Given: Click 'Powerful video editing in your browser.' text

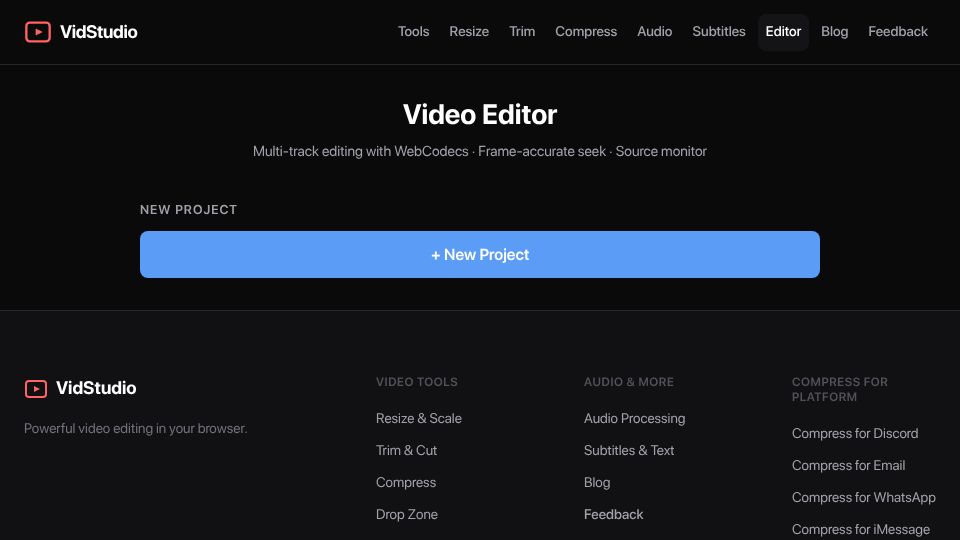Looking at the screenshot, I should point(135,428).
